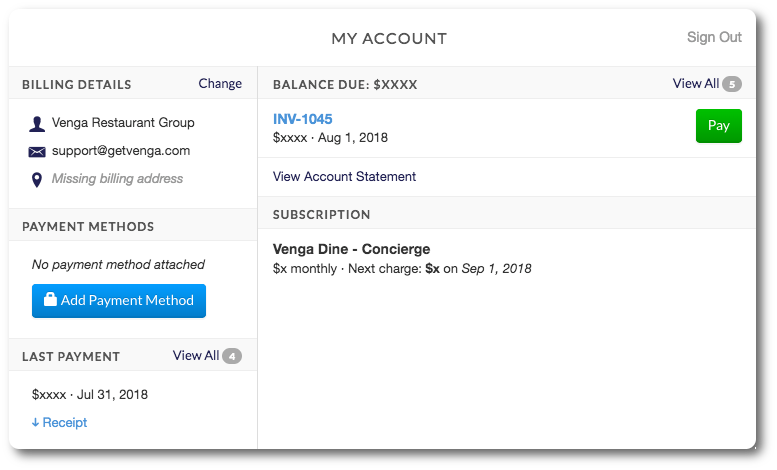Select the support@getvenga.com email text
Screen dimensions: 777x470
pyautogui.click(x=121, y=151)
